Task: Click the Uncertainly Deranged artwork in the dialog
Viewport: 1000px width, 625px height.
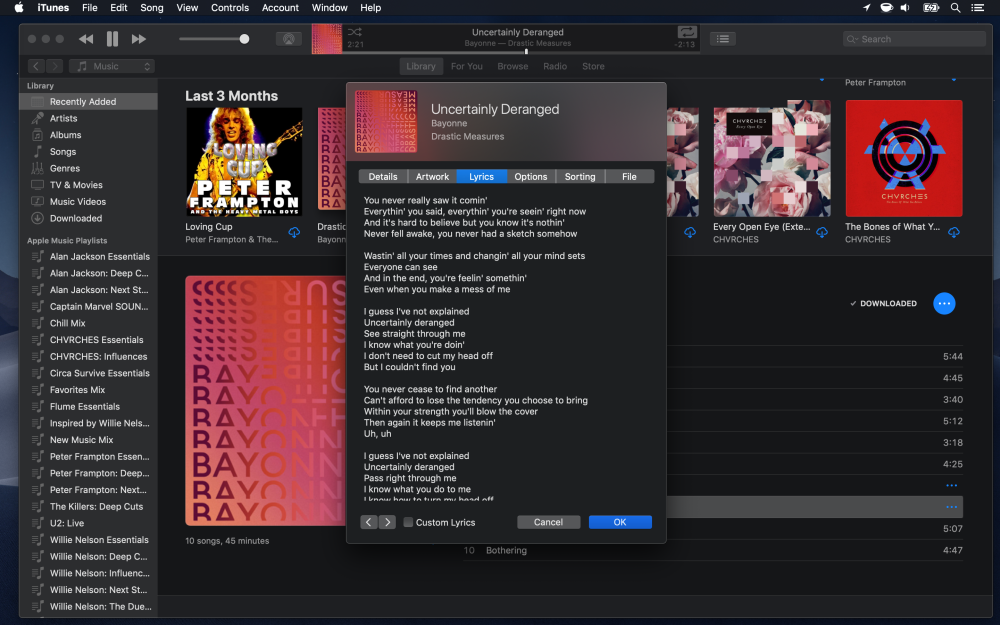Action: tap(386, 121)
